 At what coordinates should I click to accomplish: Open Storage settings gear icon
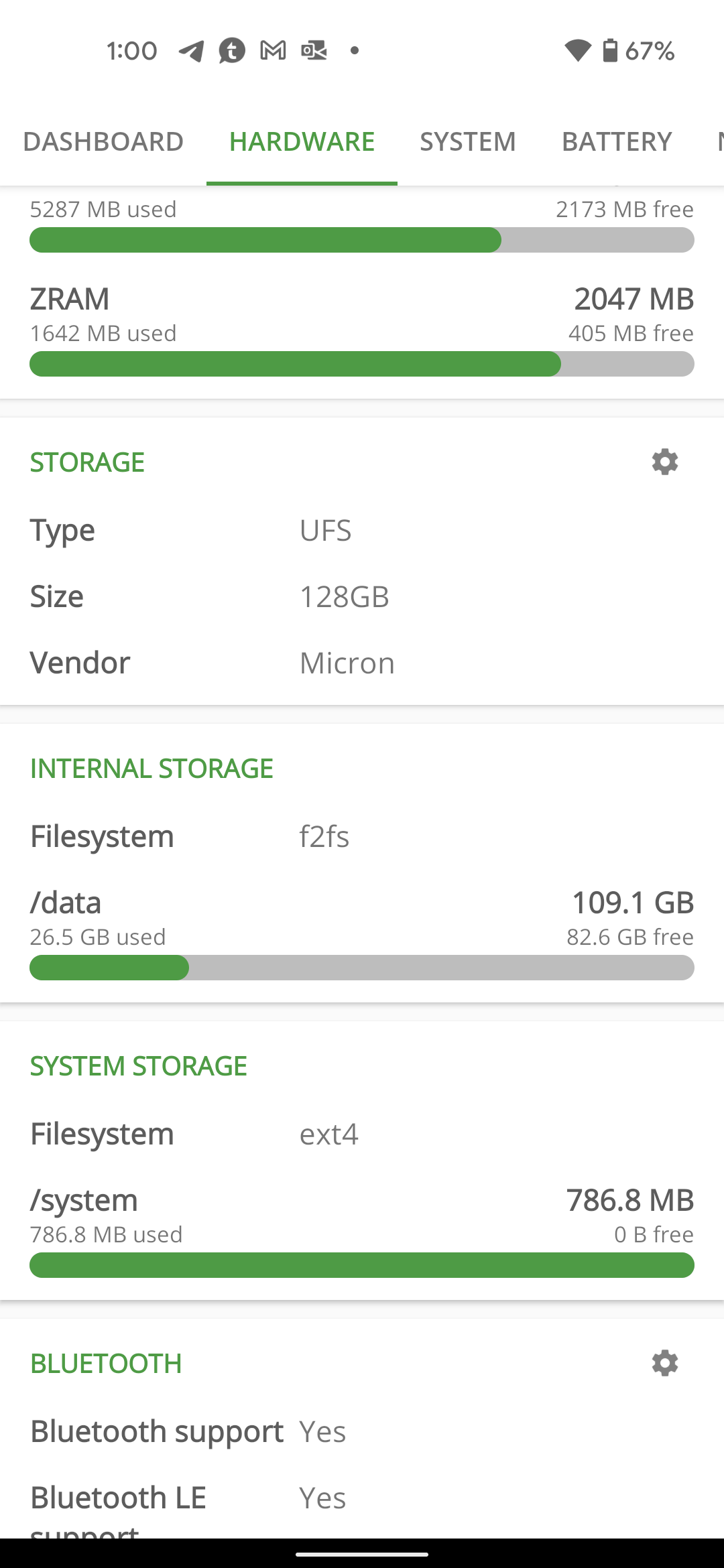pos(664,462)
